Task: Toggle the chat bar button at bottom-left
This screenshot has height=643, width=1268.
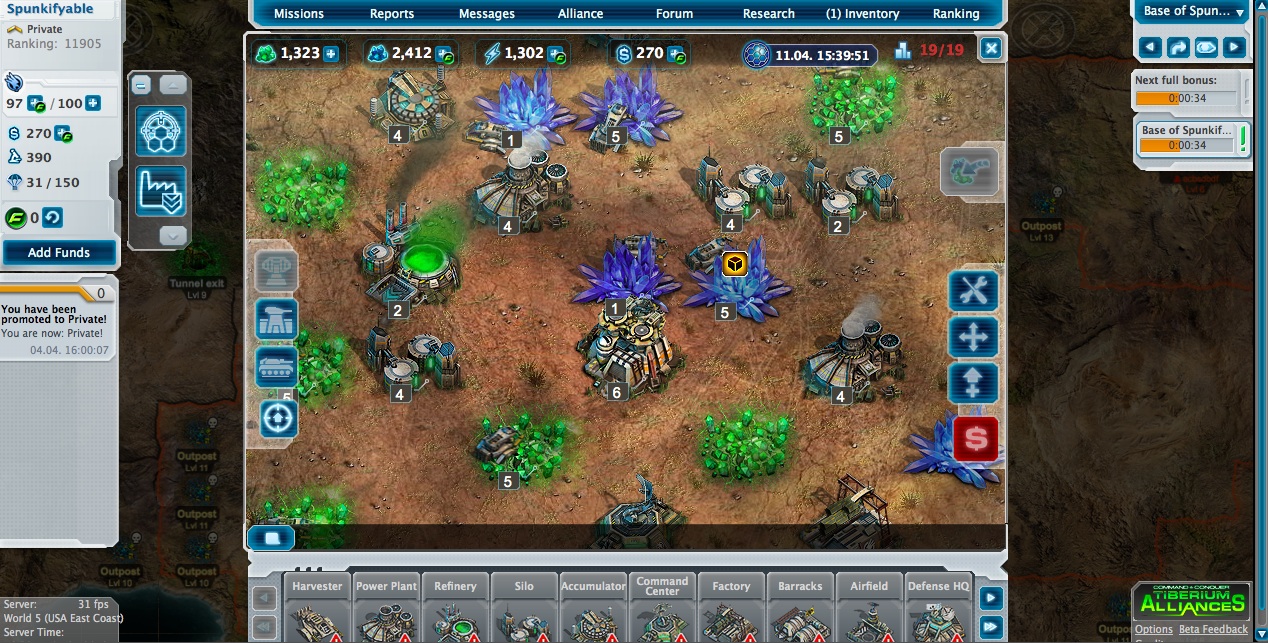Action: point(271,538)
